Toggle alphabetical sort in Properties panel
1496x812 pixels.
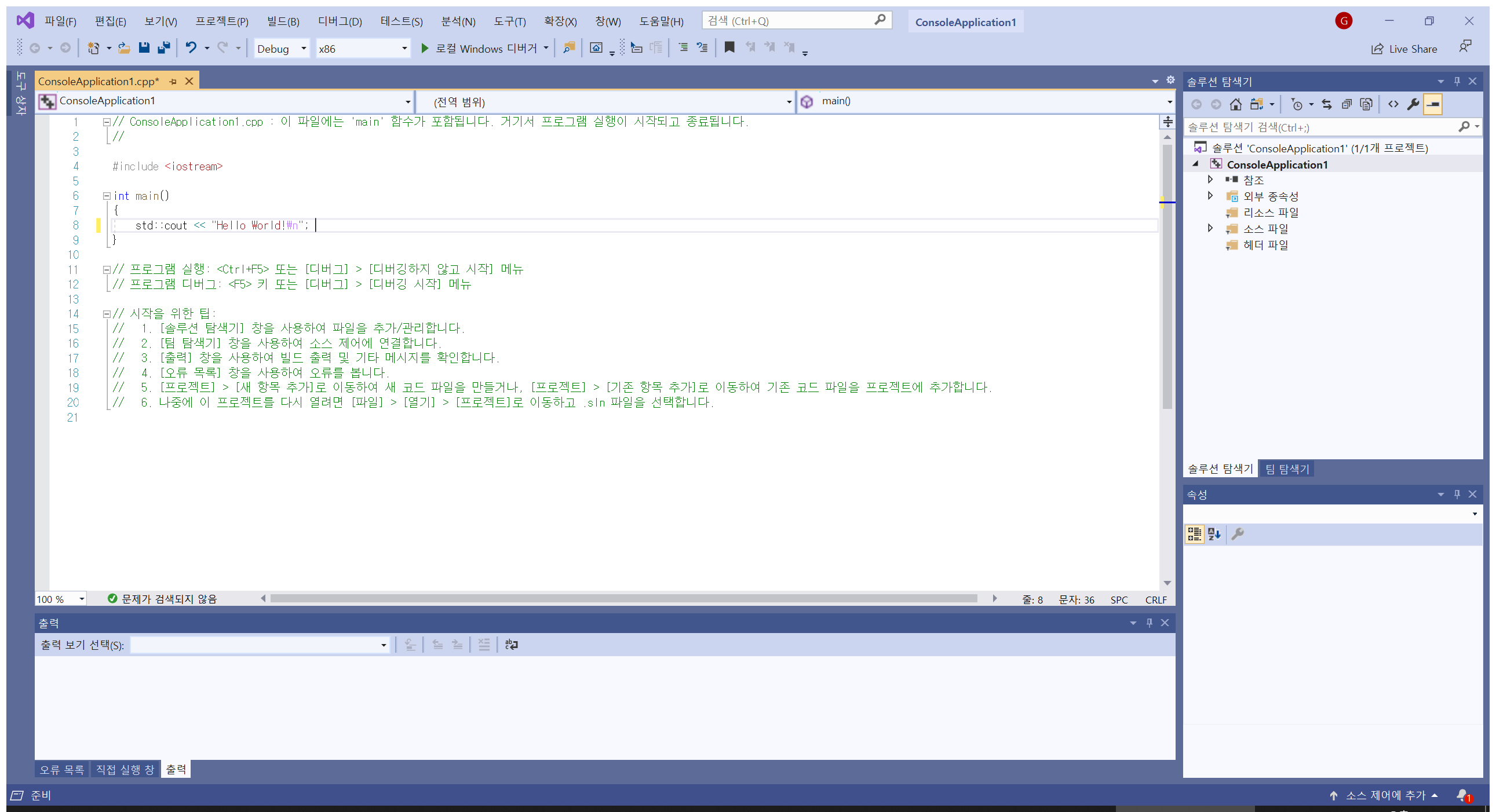(1214, 534)
